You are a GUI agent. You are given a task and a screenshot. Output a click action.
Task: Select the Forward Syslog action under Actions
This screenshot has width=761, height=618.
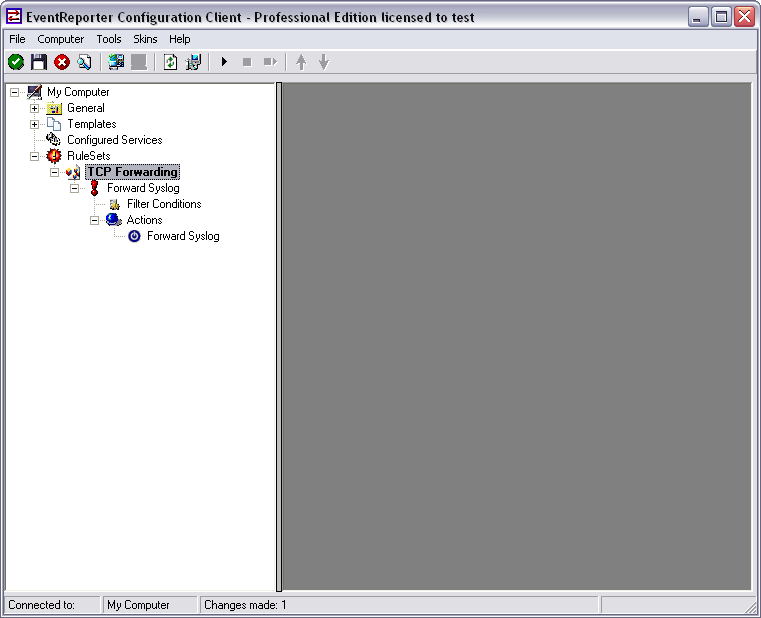click(x=183, y=236)
